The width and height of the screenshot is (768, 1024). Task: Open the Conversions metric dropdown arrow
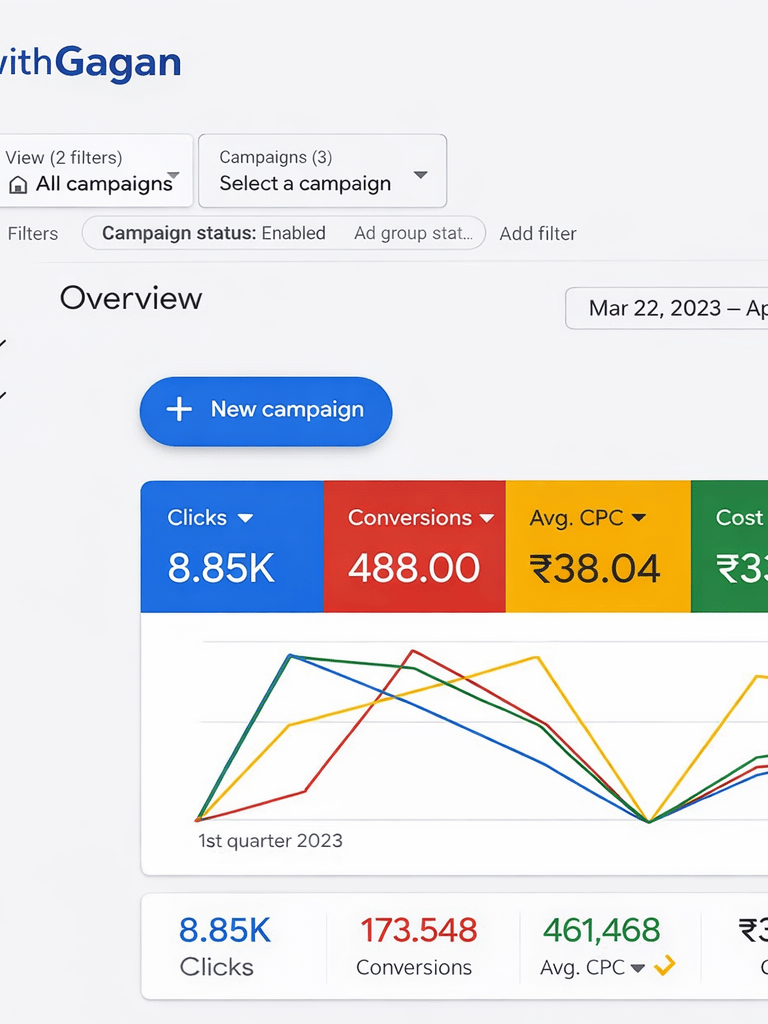tap(487, 519)
